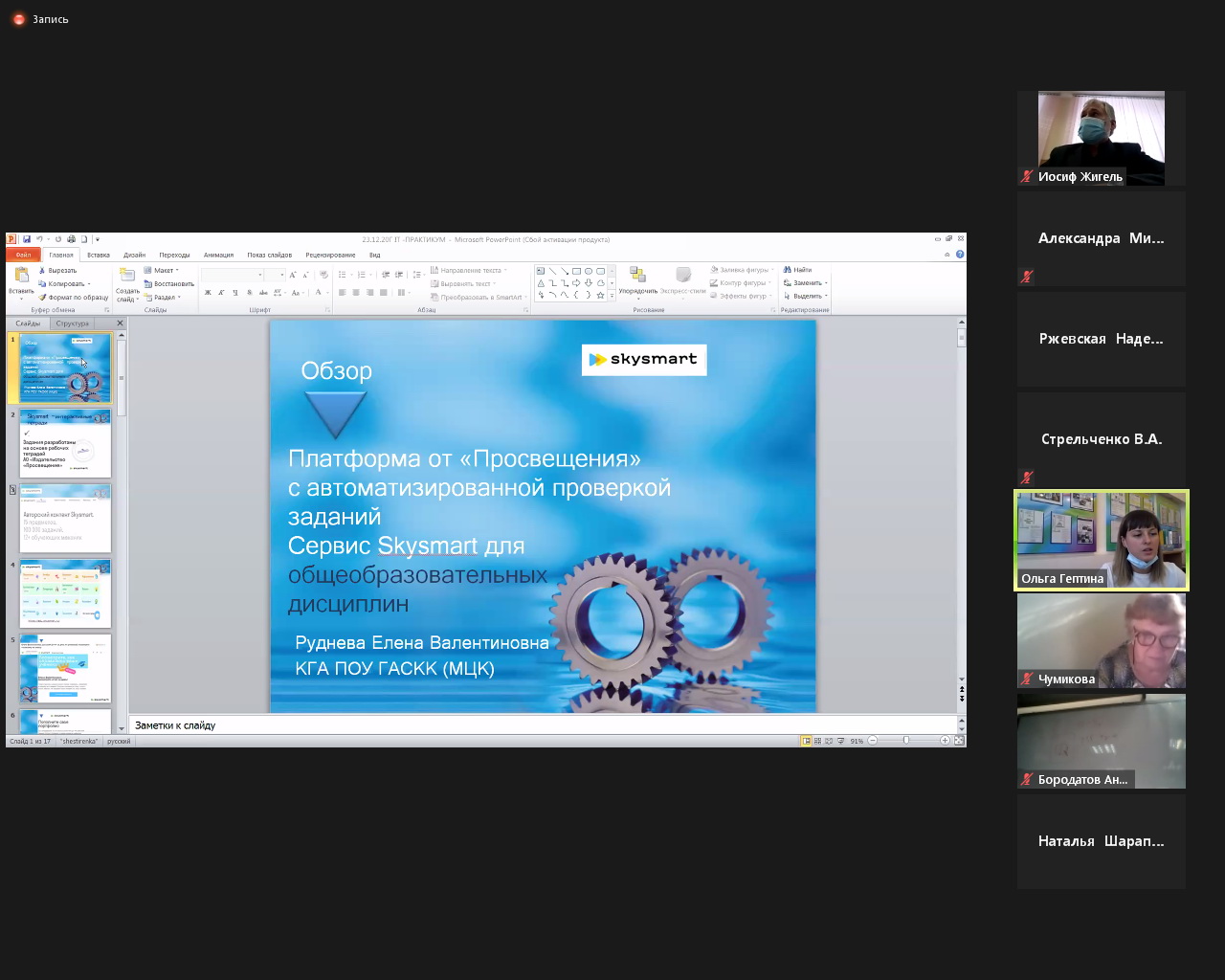1225x980 pixels.
Task: Open the Select (Выделить) dropdown
Action: click(806, 296)
